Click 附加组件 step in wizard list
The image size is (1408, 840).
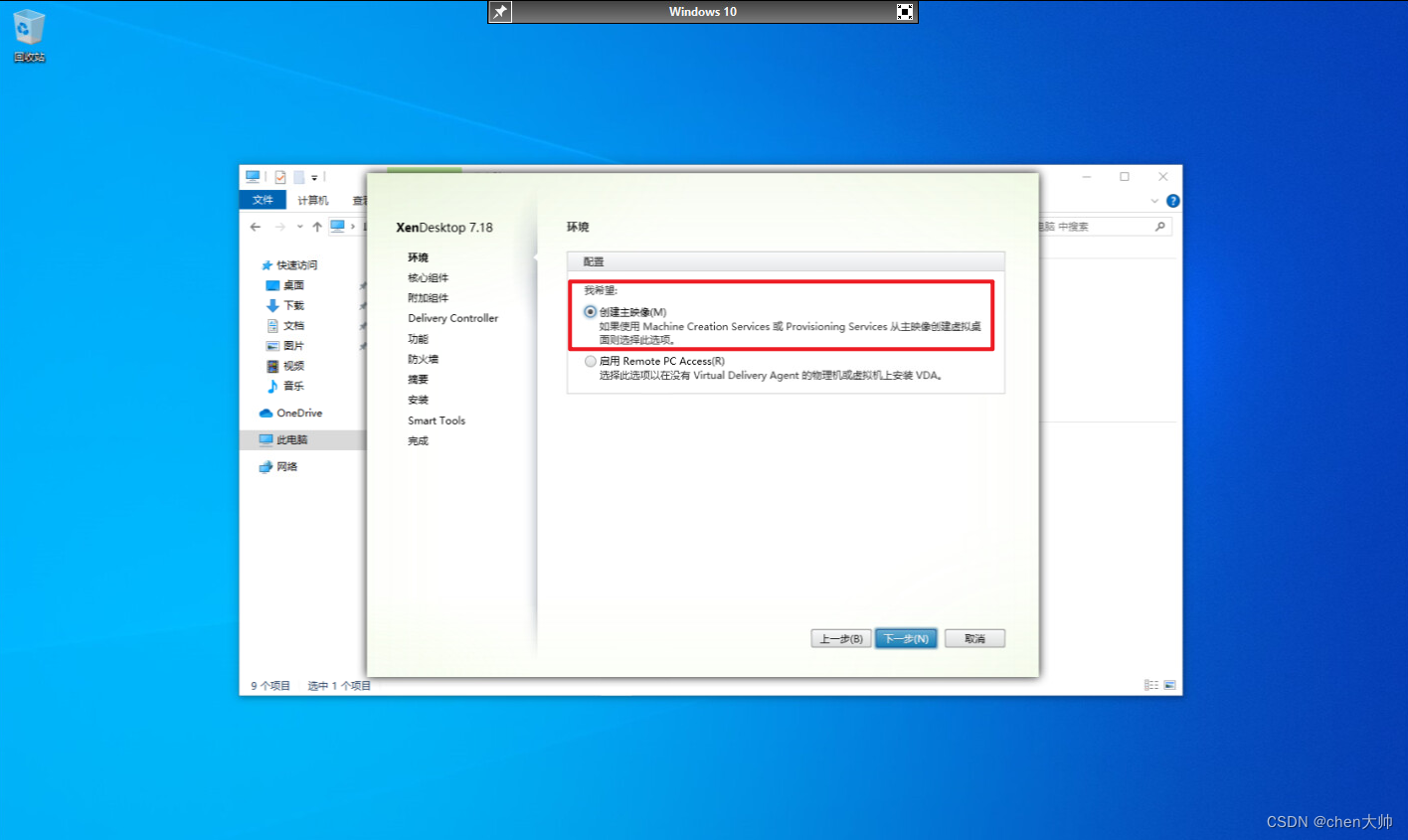(428, 298)
